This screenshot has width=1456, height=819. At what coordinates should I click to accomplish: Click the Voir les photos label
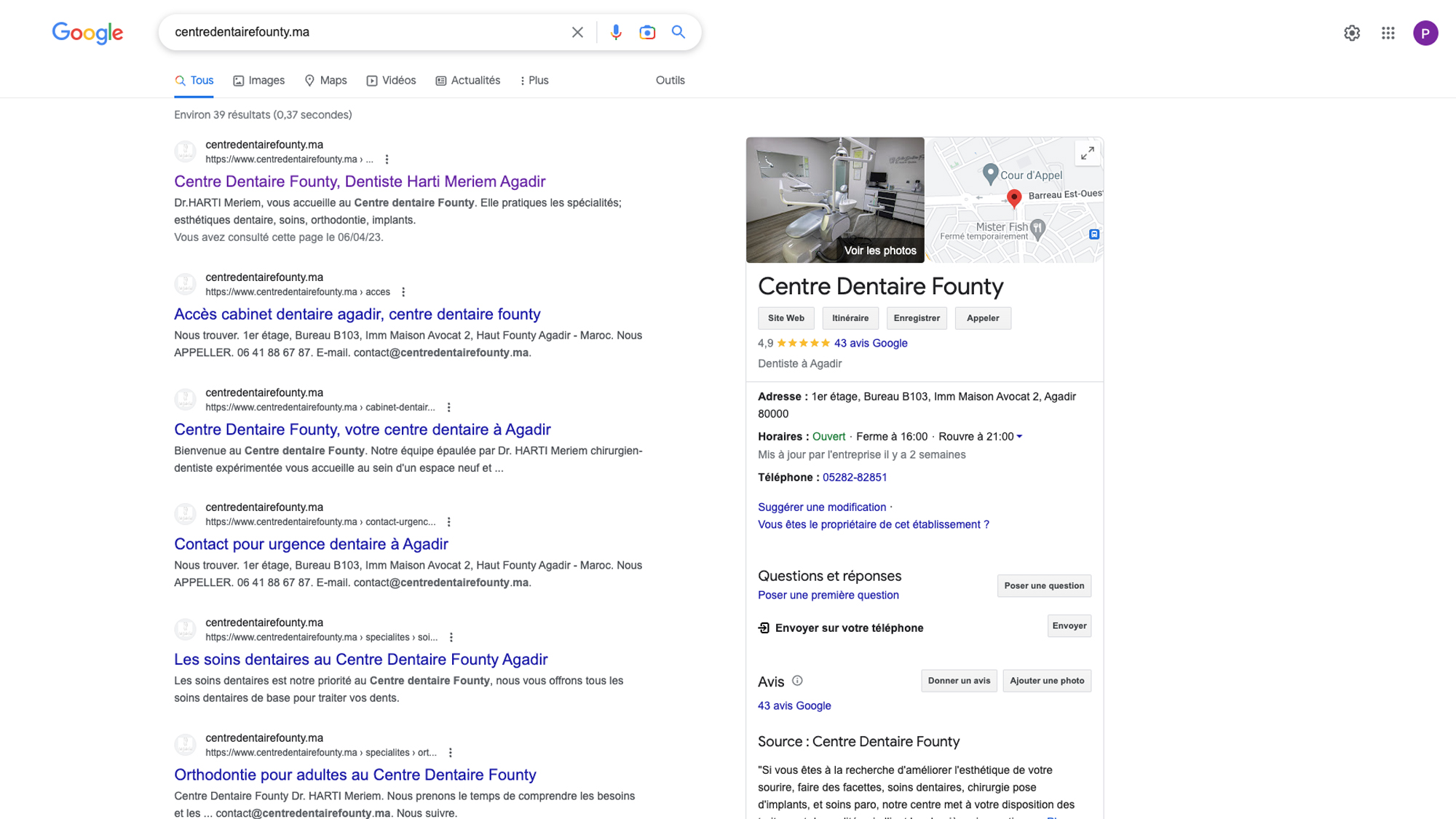pos(880,251)
